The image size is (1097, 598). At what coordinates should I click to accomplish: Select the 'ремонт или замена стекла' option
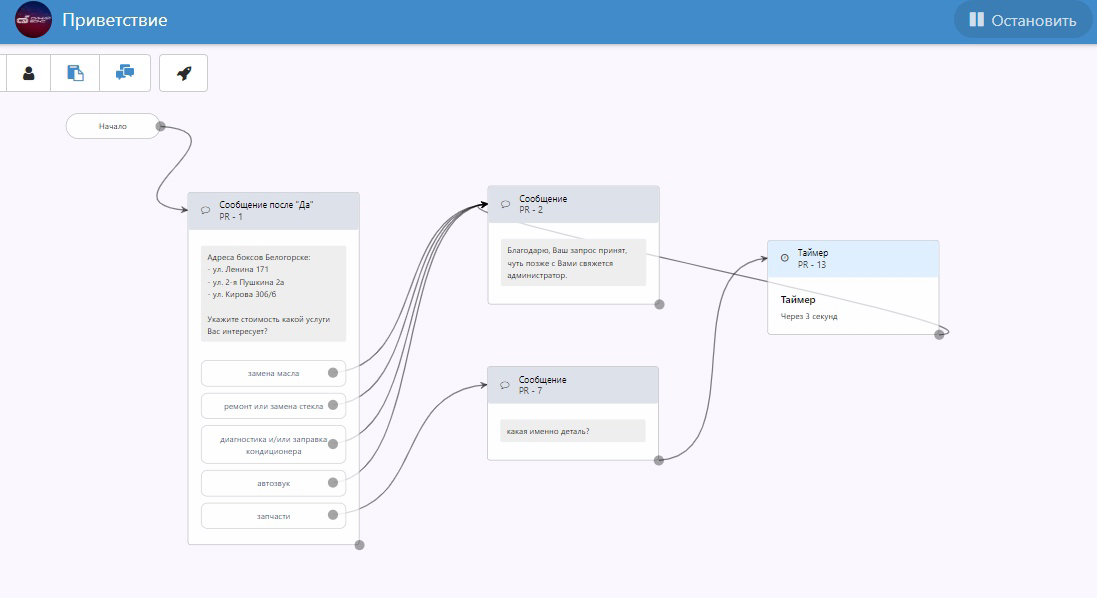tap(274, 406)
